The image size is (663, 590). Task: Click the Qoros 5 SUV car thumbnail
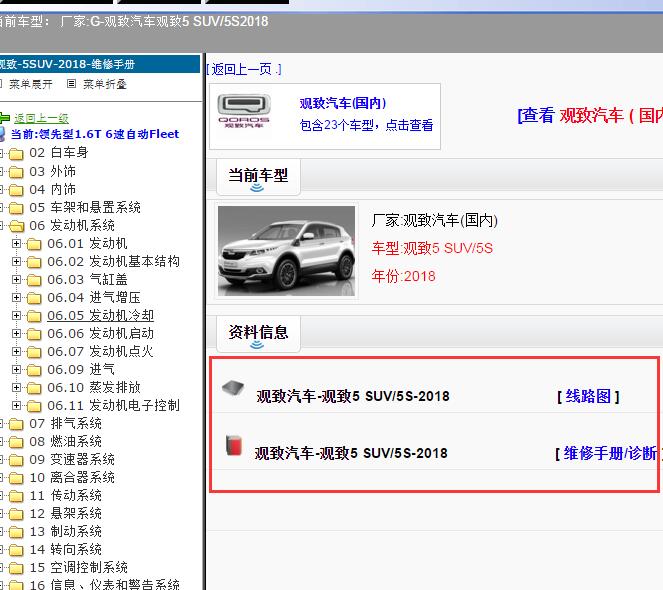(x=287, y=251)
